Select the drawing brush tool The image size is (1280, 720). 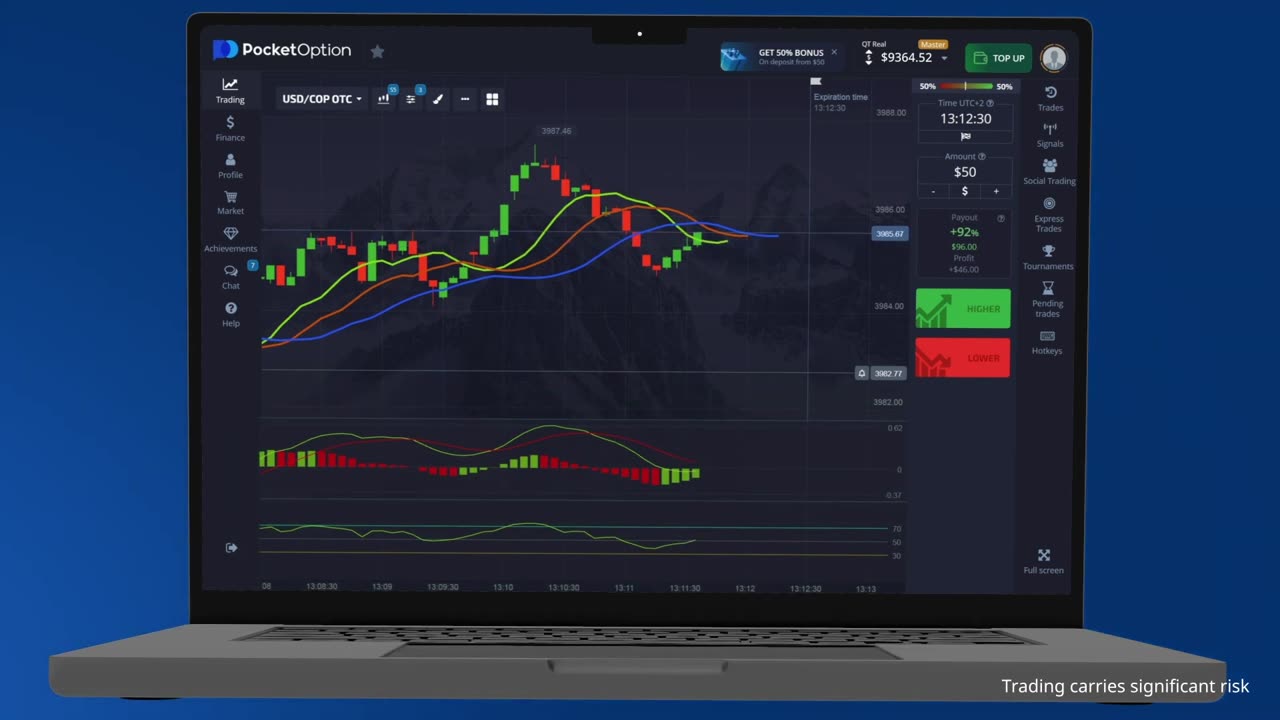(x=437, y=99)
